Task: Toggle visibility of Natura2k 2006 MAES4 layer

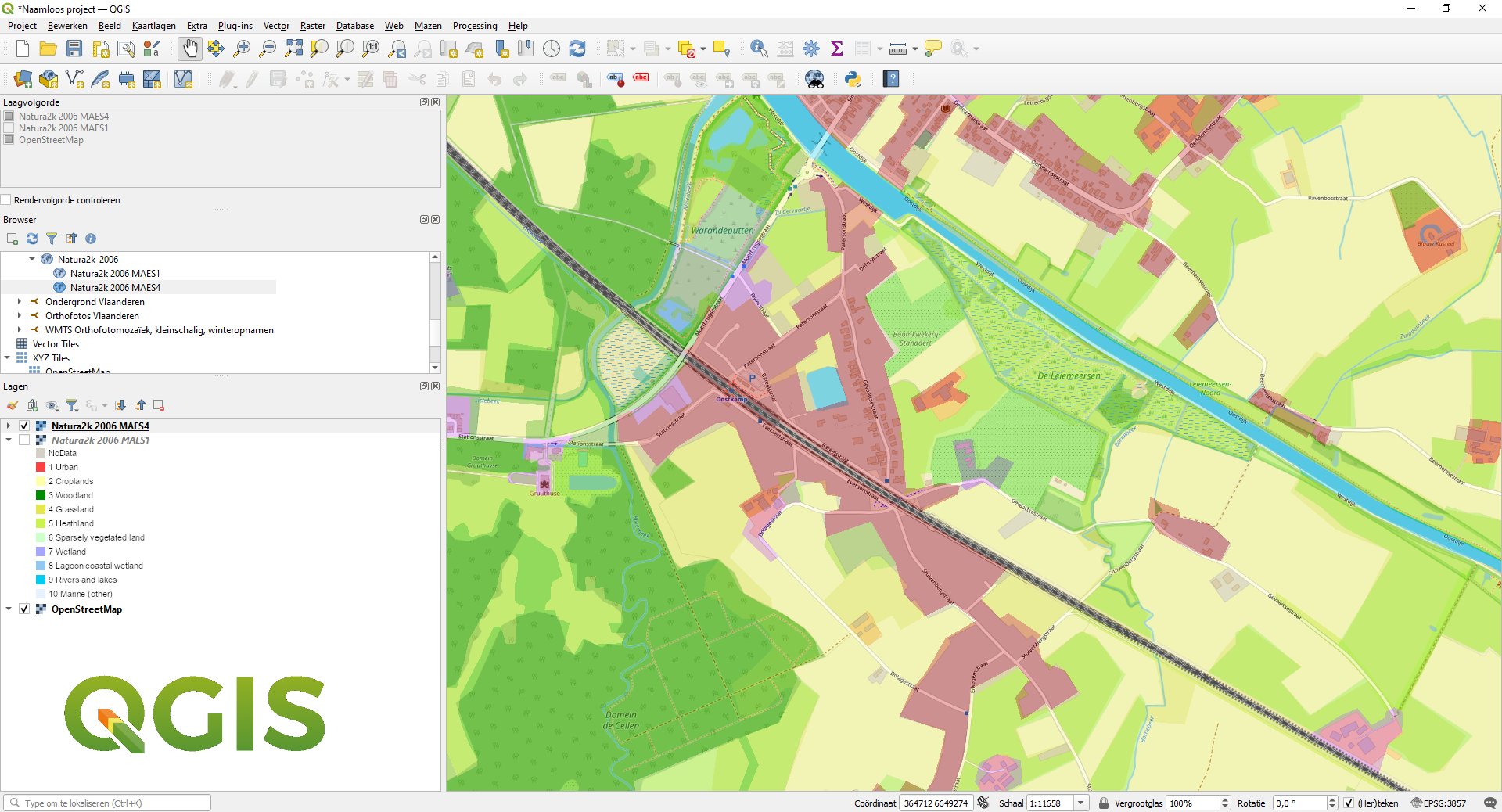Action: [24, 426]
